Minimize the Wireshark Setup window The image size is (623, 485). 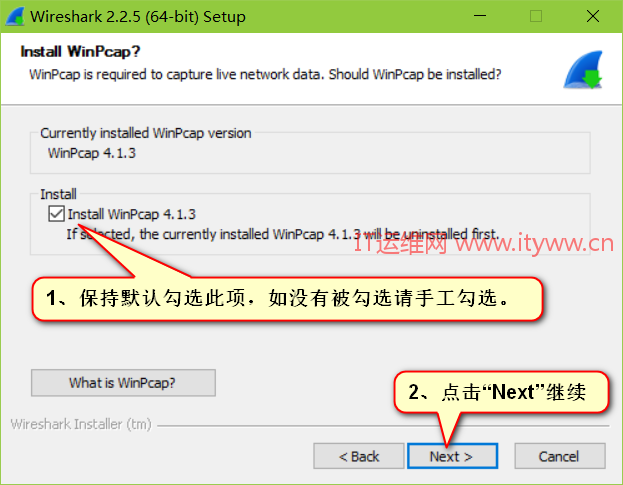(480, 16)
